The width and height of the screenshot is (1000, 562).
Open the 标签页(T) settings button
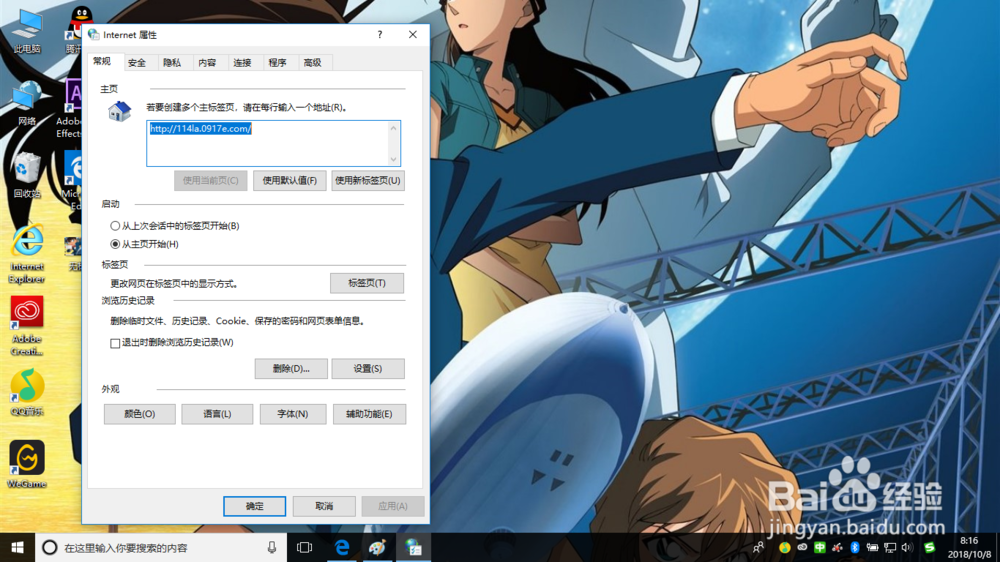pos(367,283)
